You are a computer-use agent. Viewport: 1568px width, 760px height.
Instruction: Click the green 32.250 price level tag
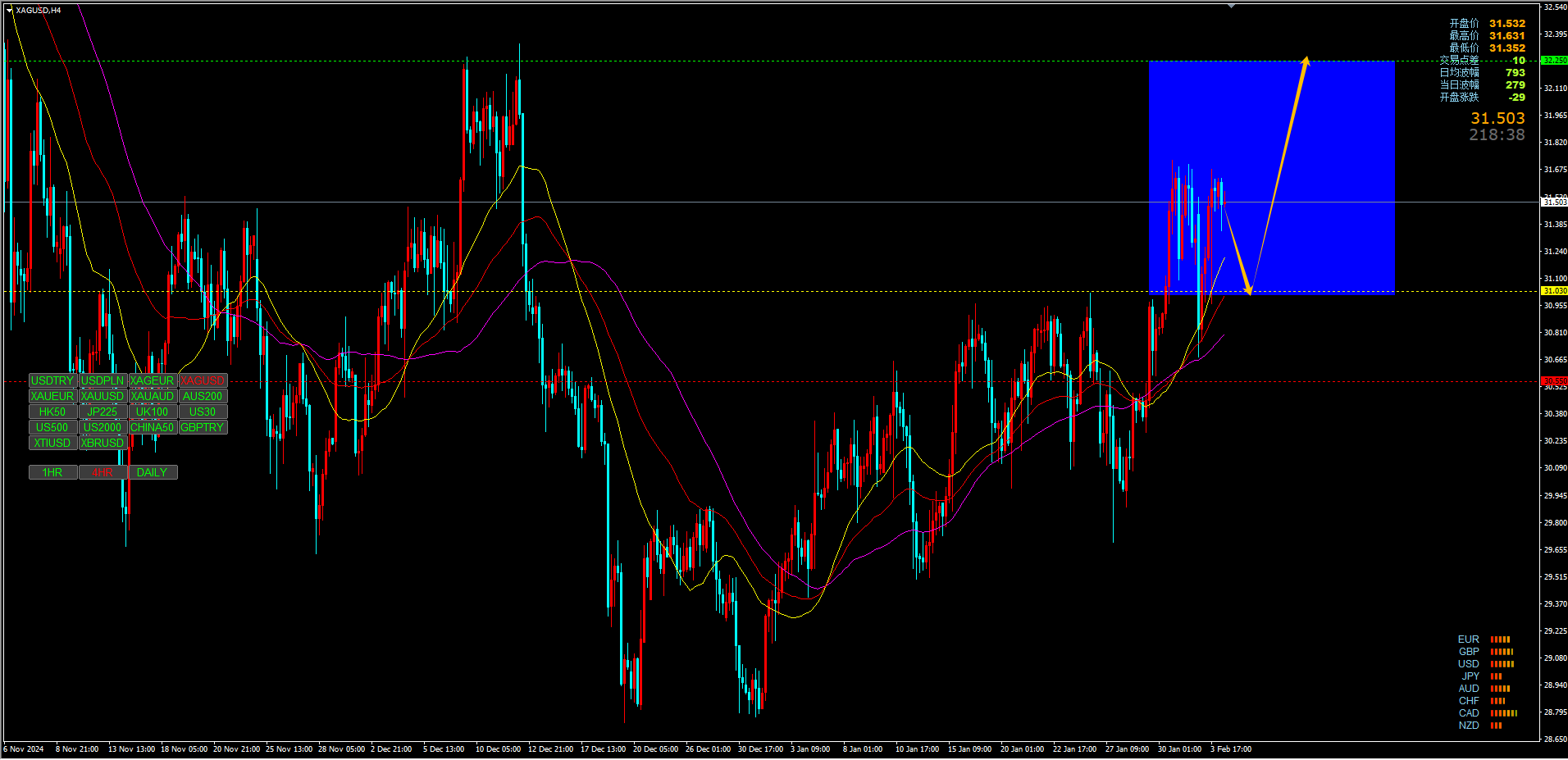1554,61
